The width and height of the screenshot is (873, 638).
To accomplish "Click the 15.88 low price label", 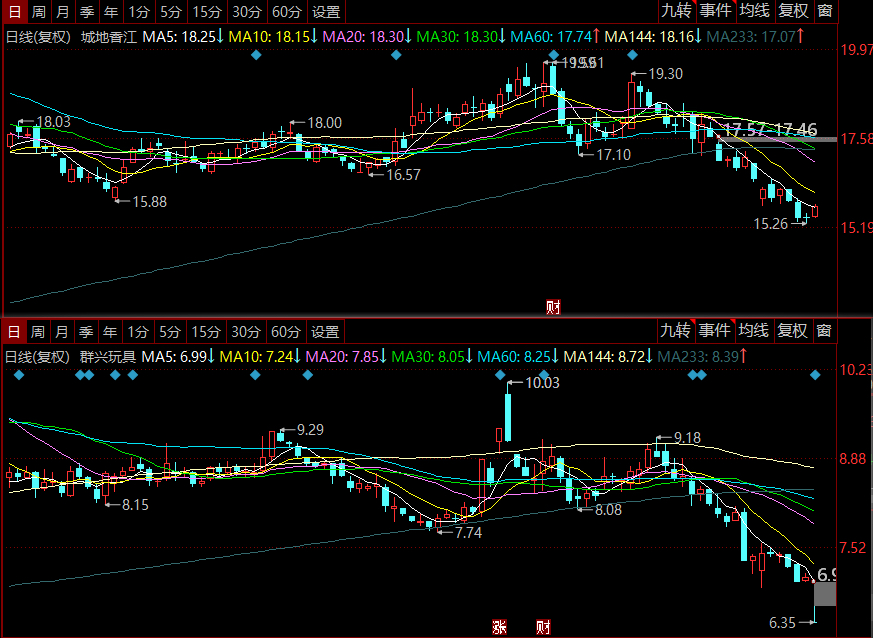I will [150, 202].
